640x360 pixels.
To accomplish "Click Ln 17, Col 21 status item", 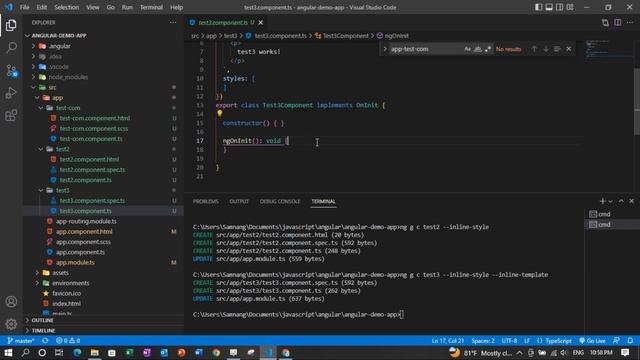I will pyautogui.click(x=448, y=340).
